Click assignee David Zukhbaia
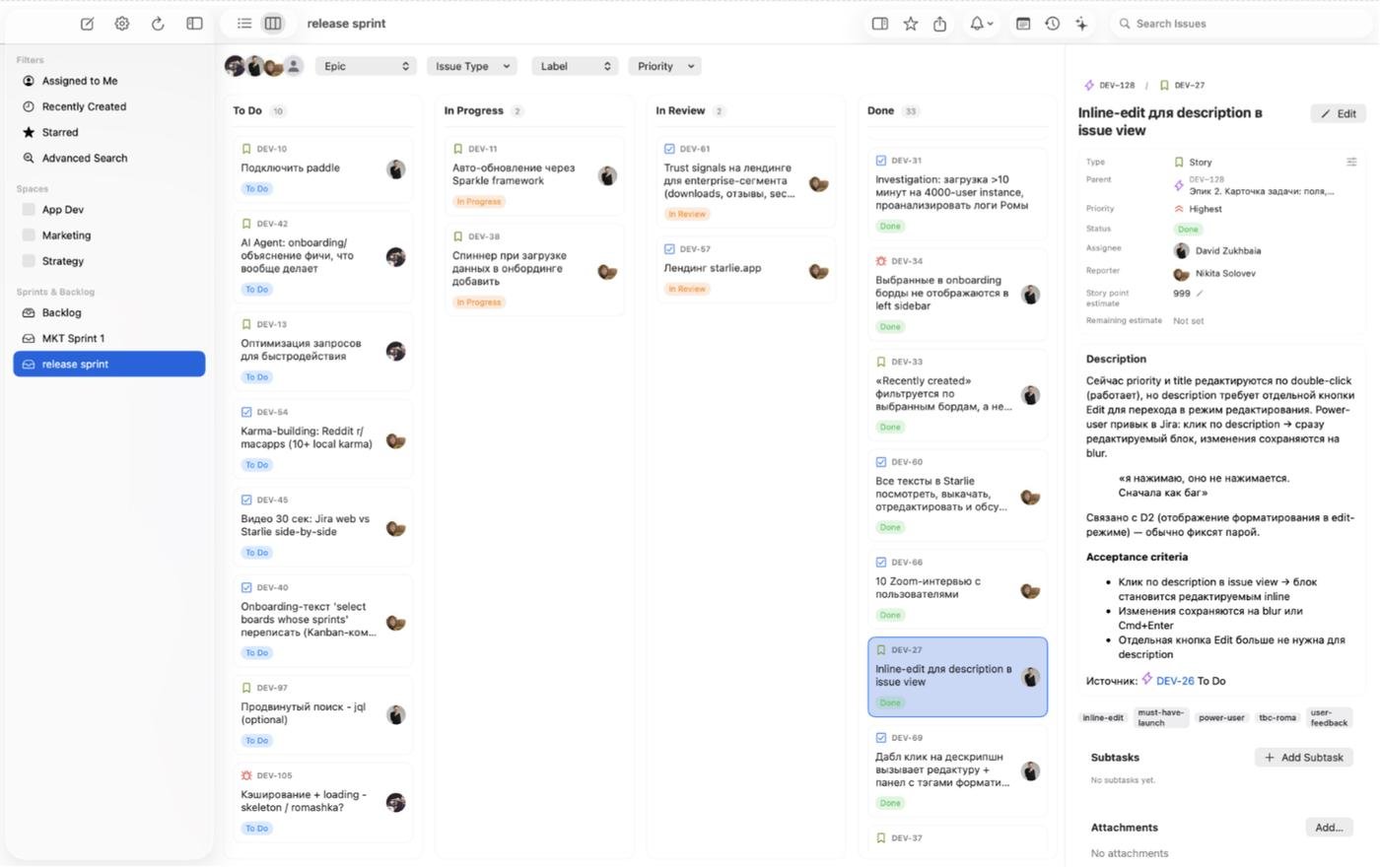Screen dimensions: 1380x868 pyautogui.click(x=1217, y=251)
